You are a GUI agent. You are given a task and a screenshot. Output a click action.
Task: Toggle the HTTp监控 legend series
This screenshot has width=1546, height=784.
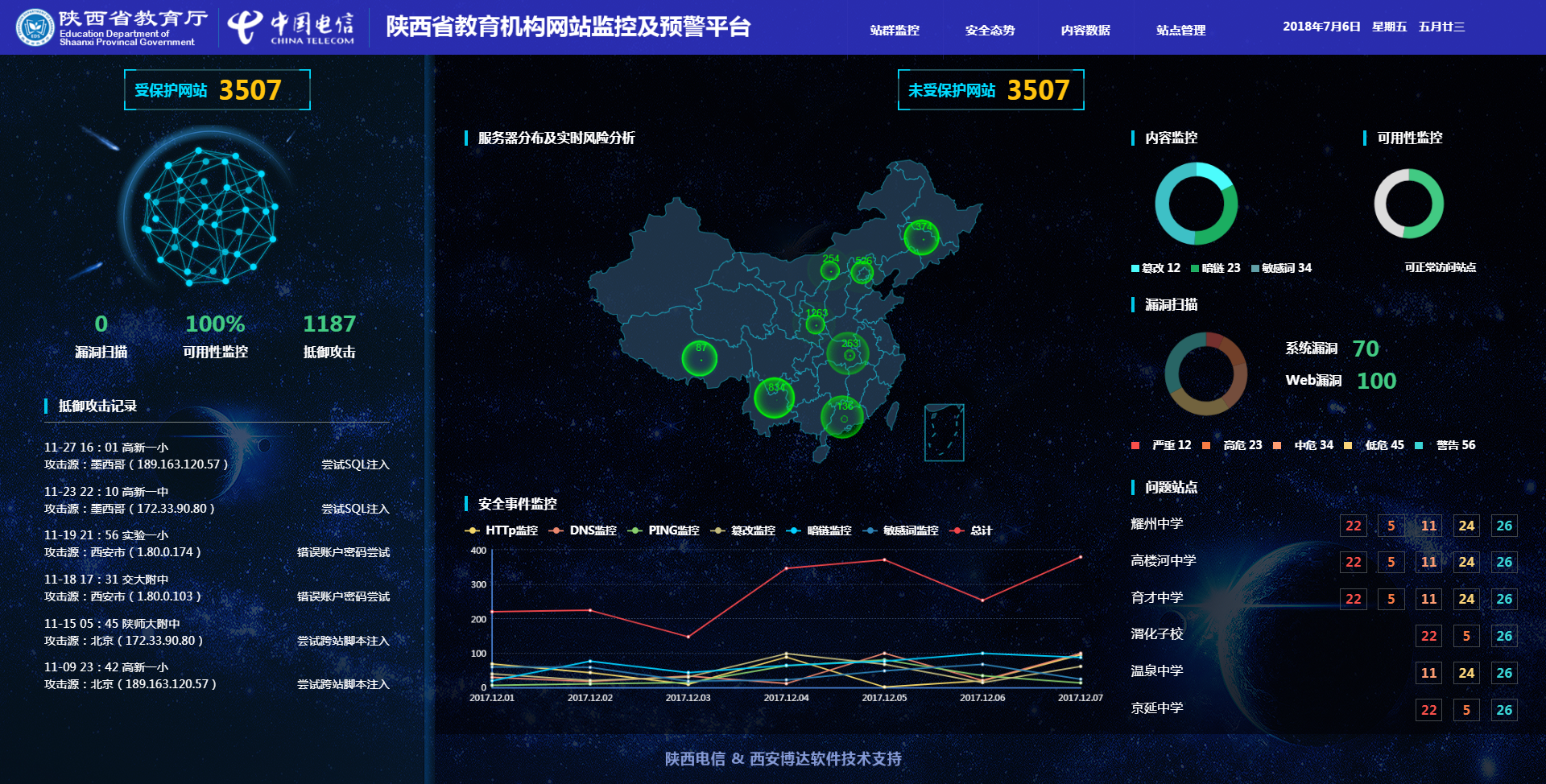[502, 530]
